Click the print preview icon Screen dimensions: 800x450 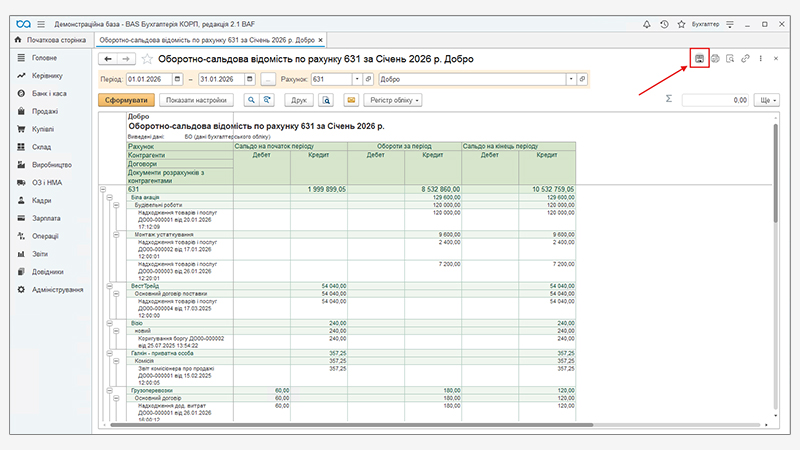pos(326,100)
